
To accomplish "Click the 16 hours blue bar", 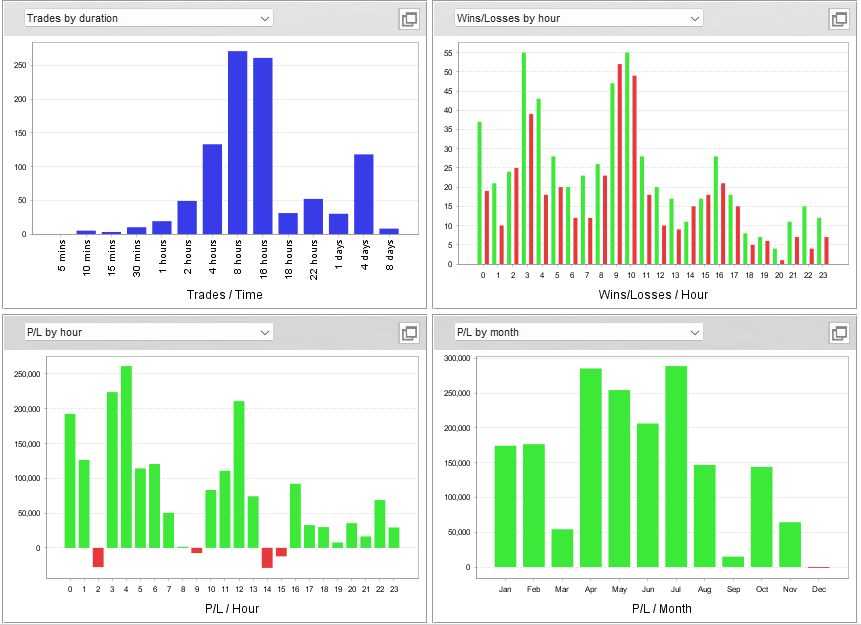I will (263, 146).
